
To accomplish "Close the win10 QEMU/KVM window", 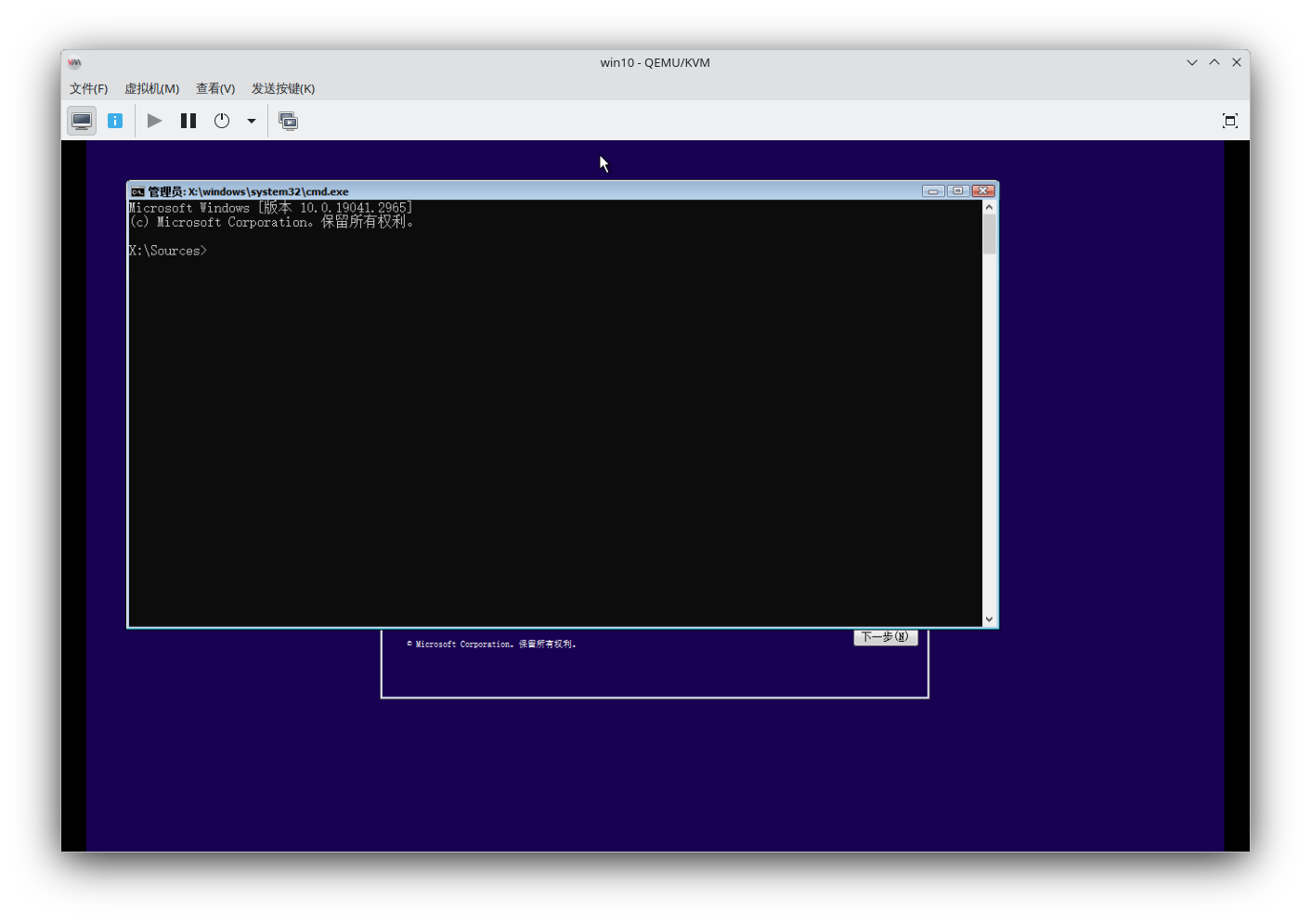I will click(x=1237, y=62).
